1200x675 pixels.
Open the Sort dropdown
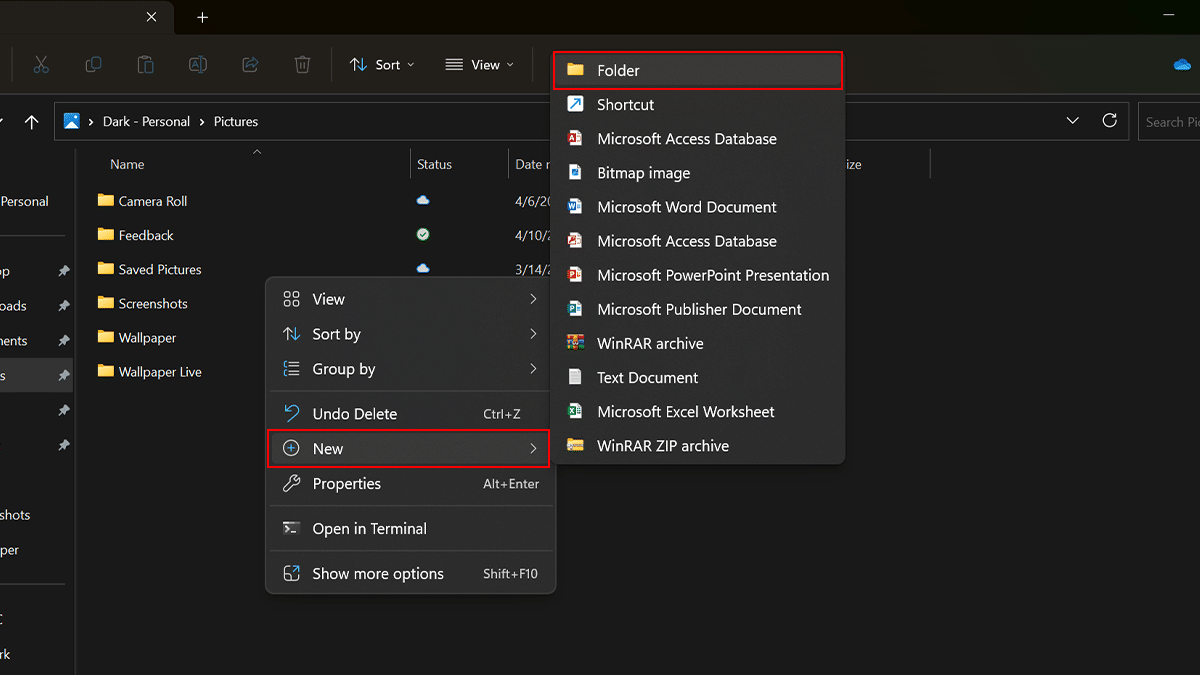click(x=381, y=64)
